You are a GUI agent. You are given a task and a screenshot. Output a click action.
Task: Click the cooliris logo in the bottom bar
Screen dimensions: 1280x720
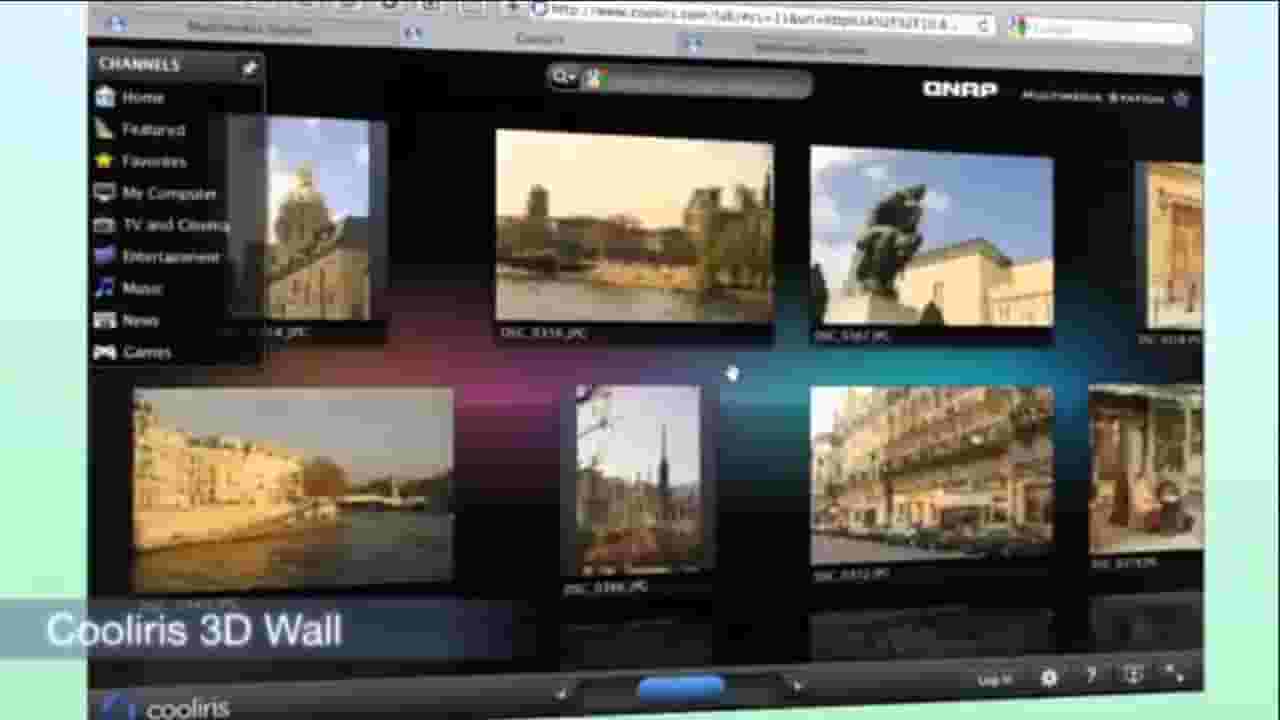(166, 707)
